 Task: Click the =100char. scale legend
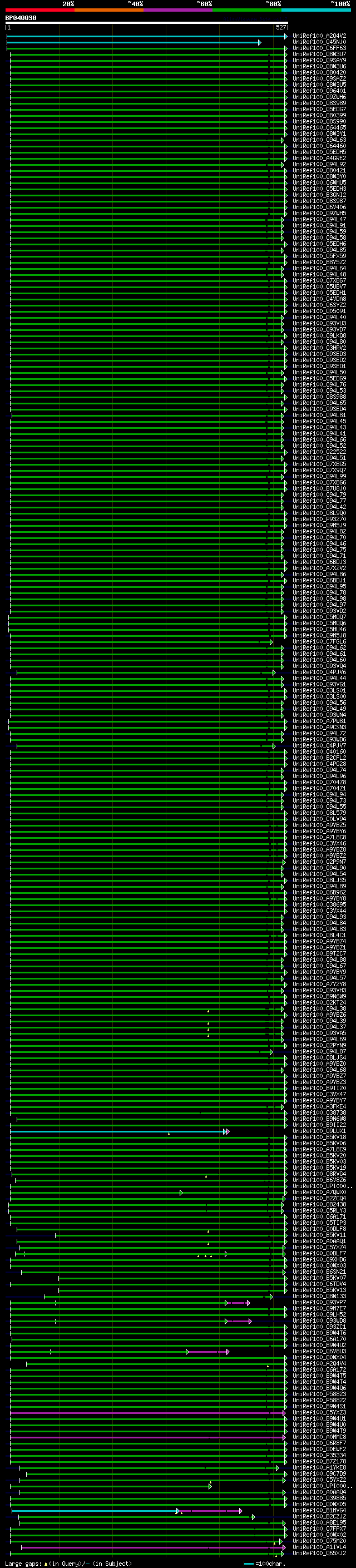point(265,1564)
